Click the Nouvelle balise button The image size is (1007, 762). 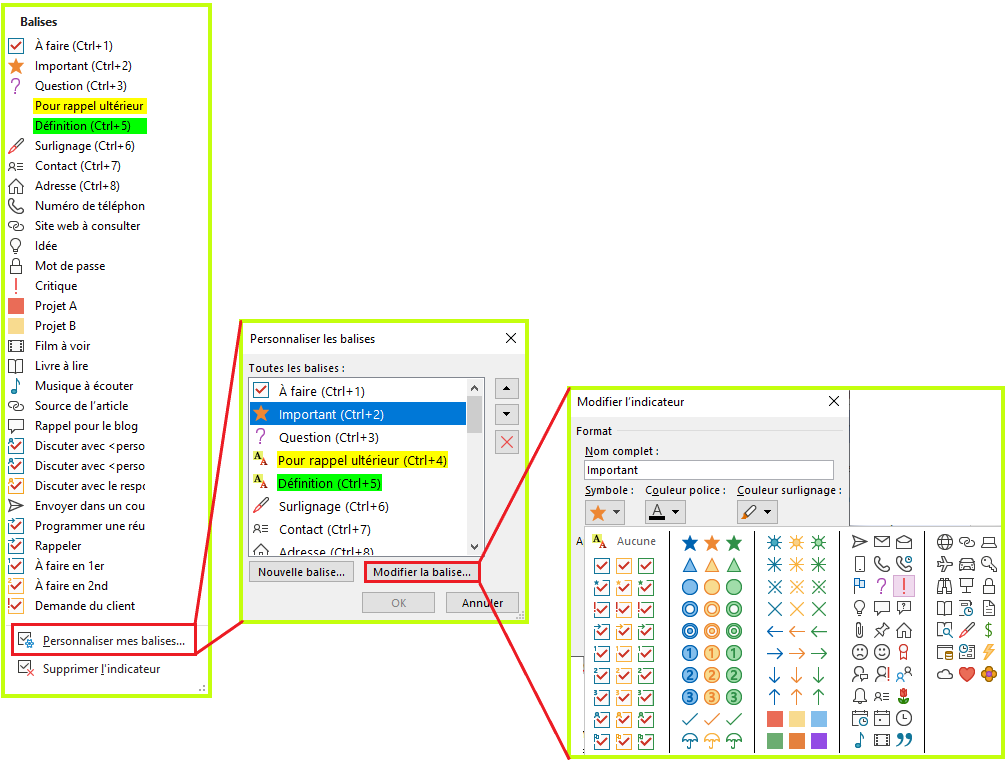301,572
